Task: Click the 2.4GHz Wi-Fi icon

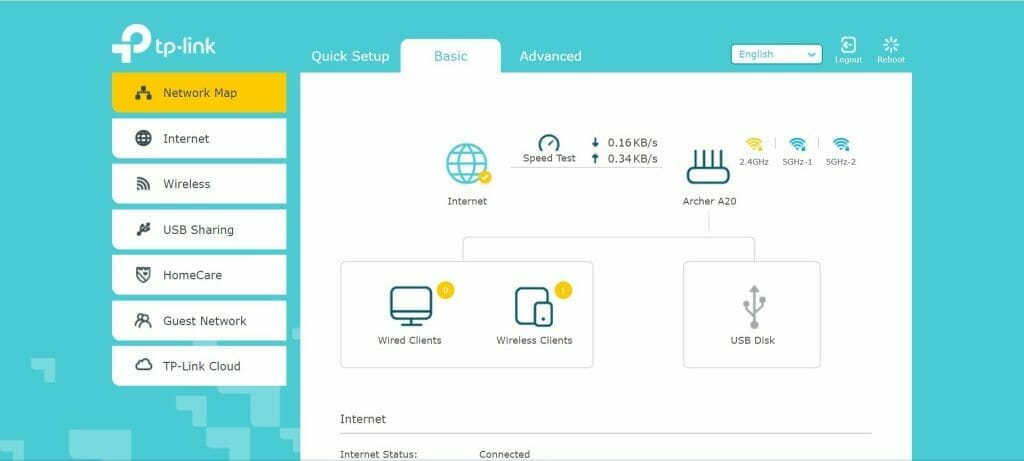Action: (754, 144)
